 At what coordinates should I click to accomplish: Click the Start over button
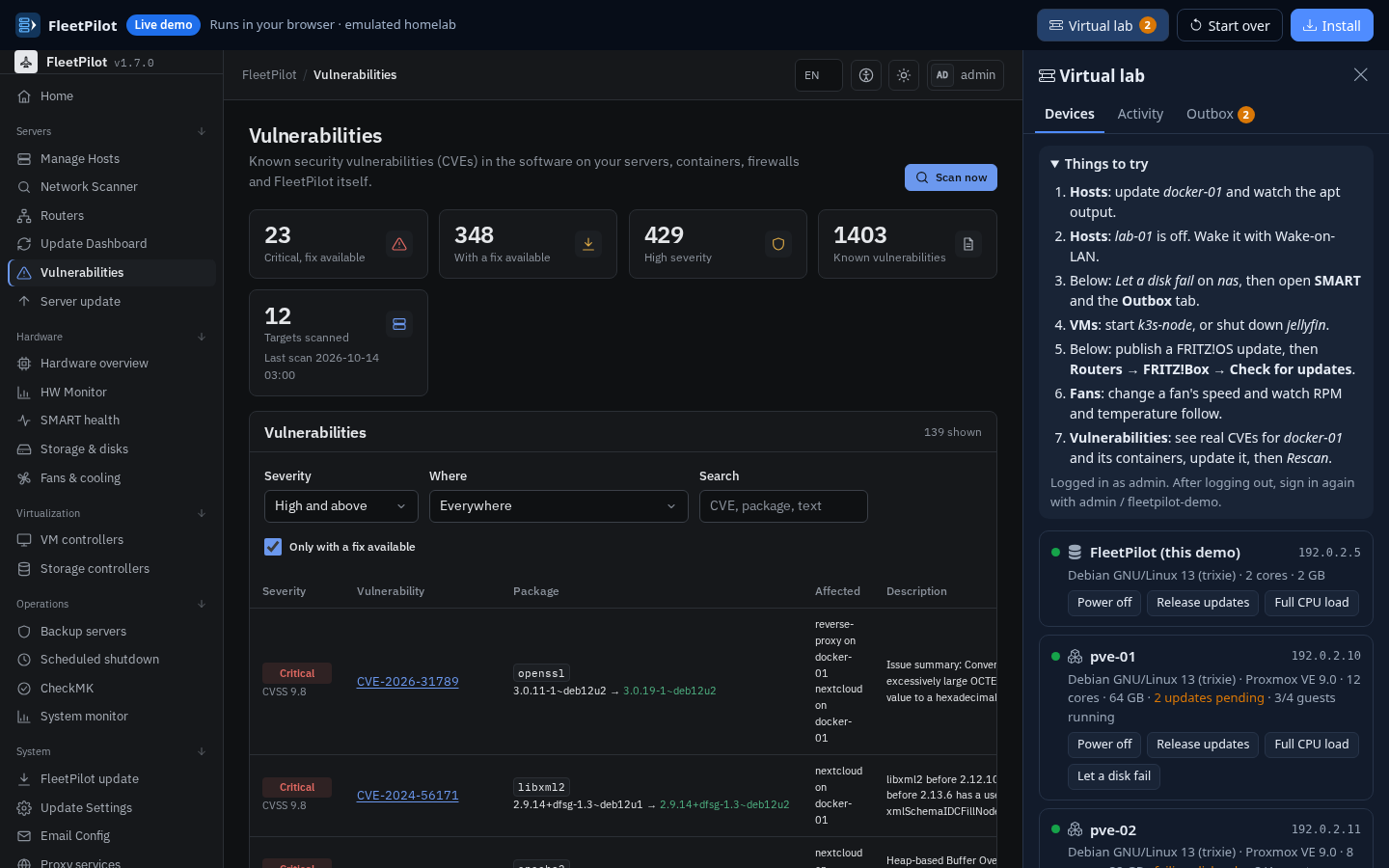click(1230, 25)
